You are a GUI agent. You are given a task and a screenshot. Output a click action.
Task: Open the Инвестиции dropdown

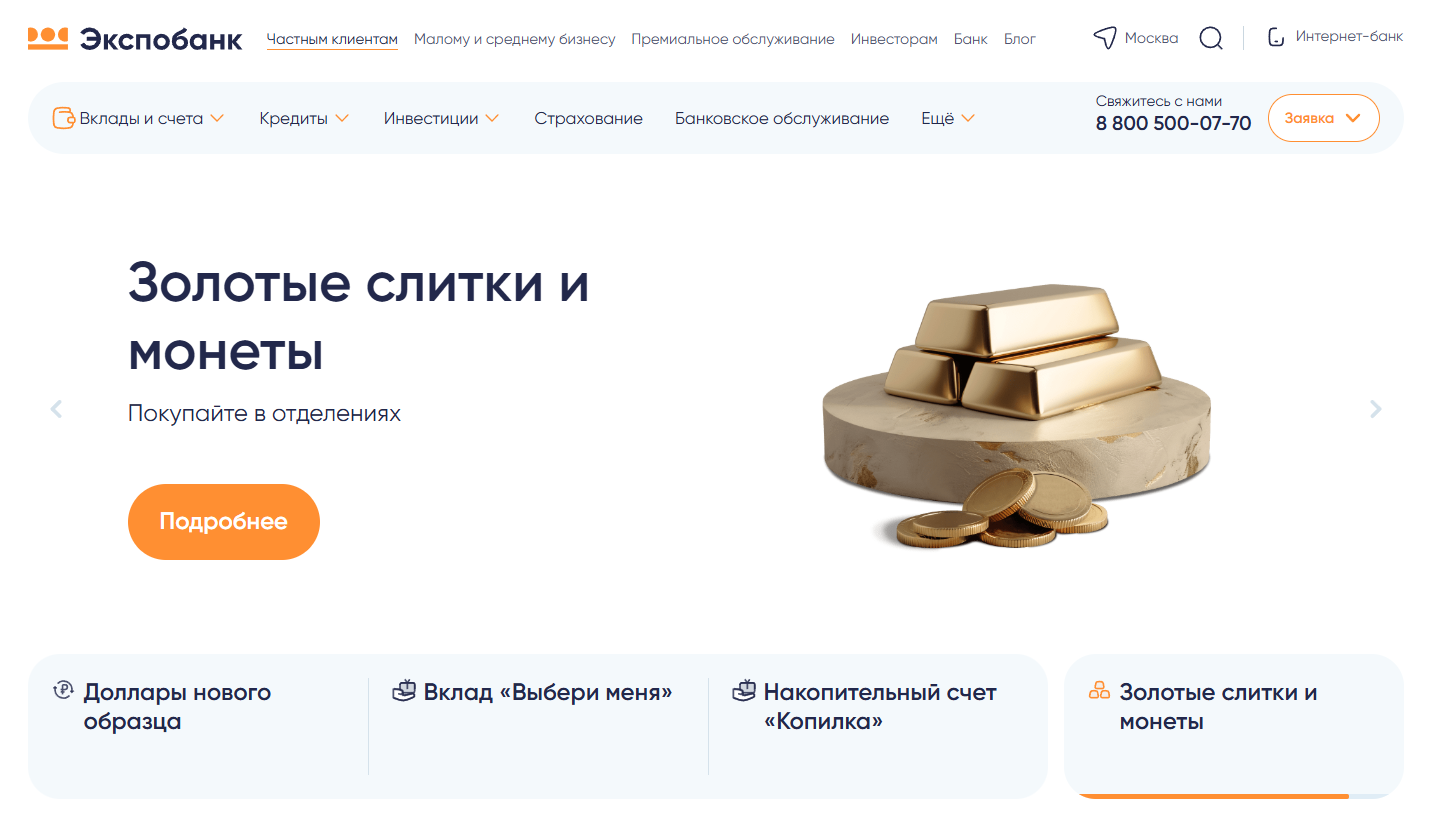(441, 118)
